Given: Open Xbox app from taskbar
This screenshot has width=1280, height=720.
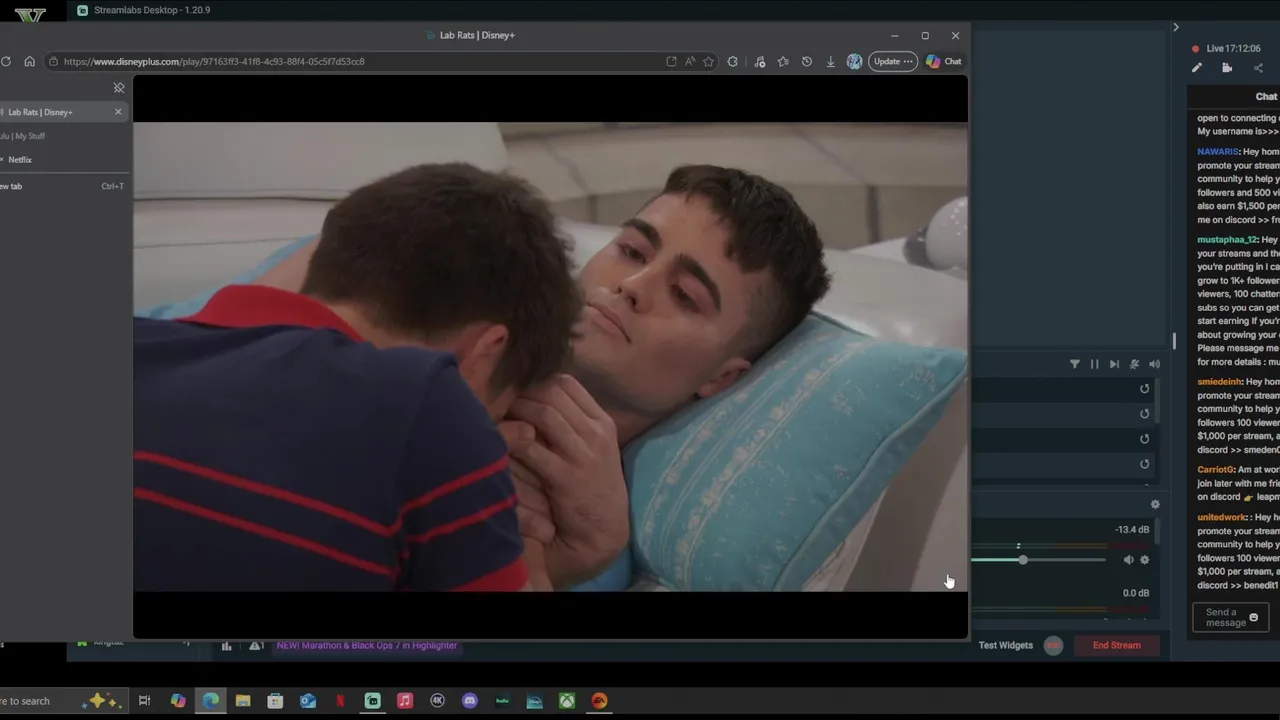Looking at the screenshot, I should point(567,701).
